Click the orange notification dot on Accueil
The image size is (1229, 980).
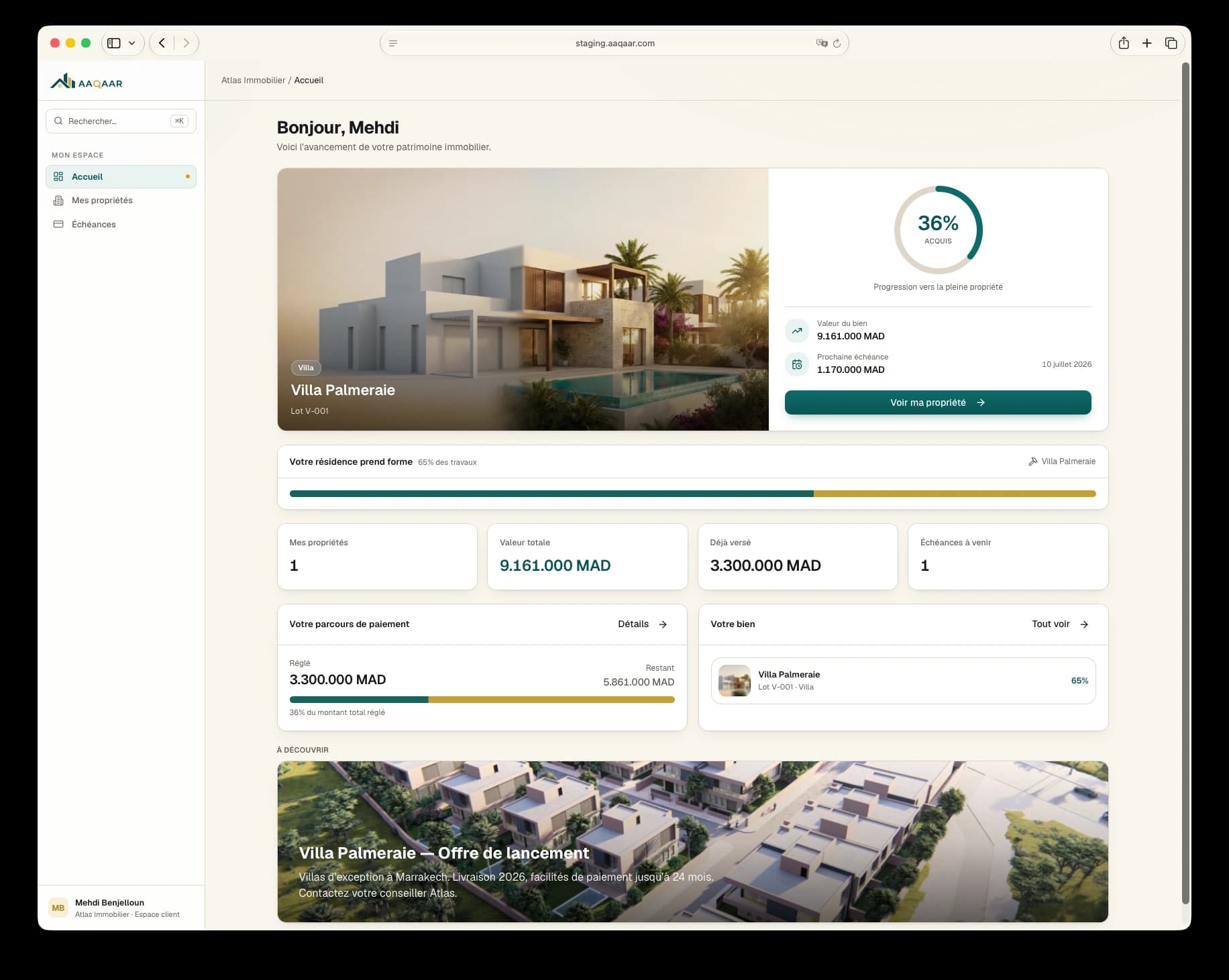[187, 176]
